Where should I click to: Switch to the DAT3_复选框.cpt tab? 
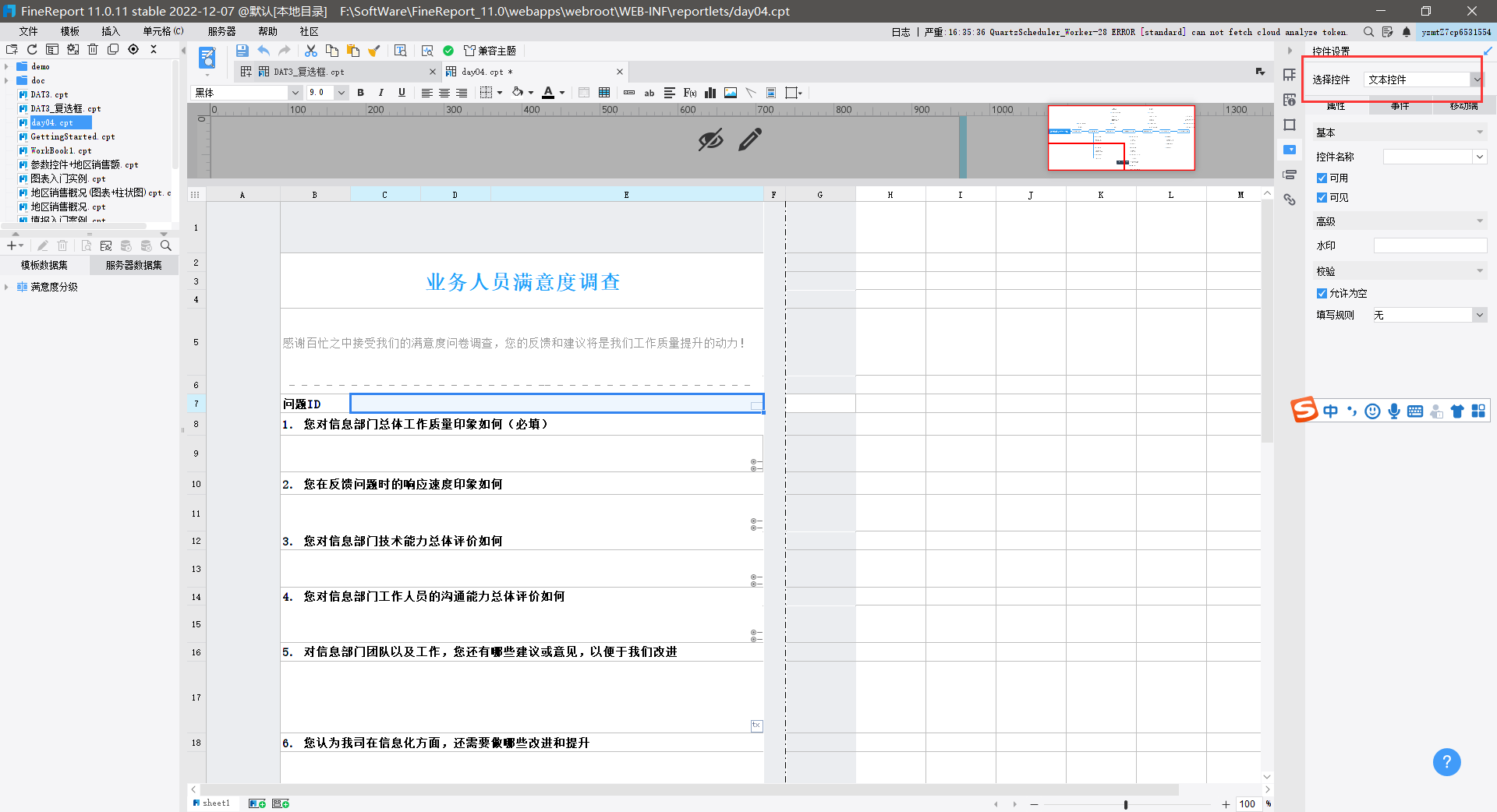click(308, 72)
